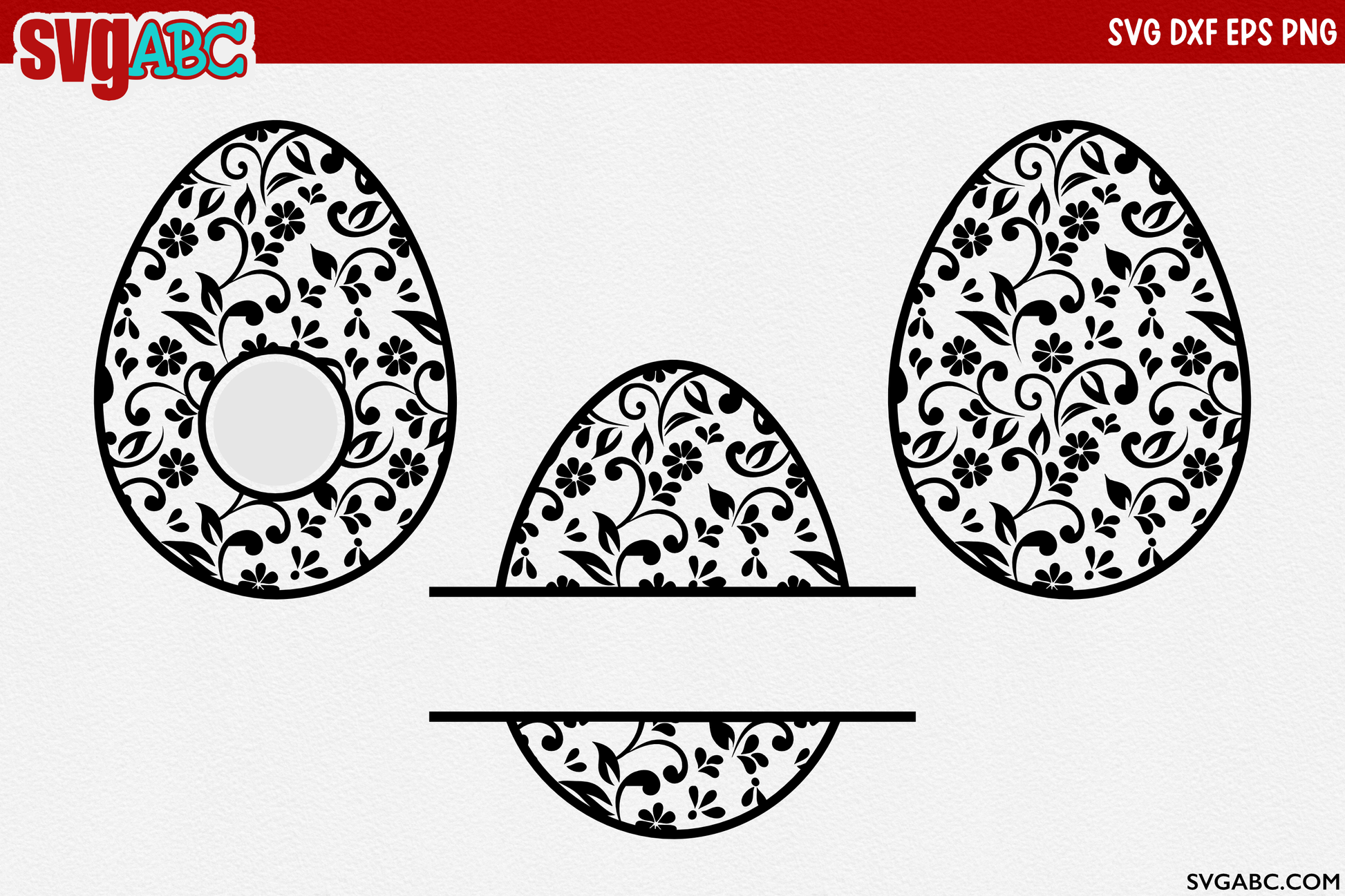Click the 'DXF' format label
Image resolution: width=1345 pixels, height=896 pixels.
tap(1194, 32)
